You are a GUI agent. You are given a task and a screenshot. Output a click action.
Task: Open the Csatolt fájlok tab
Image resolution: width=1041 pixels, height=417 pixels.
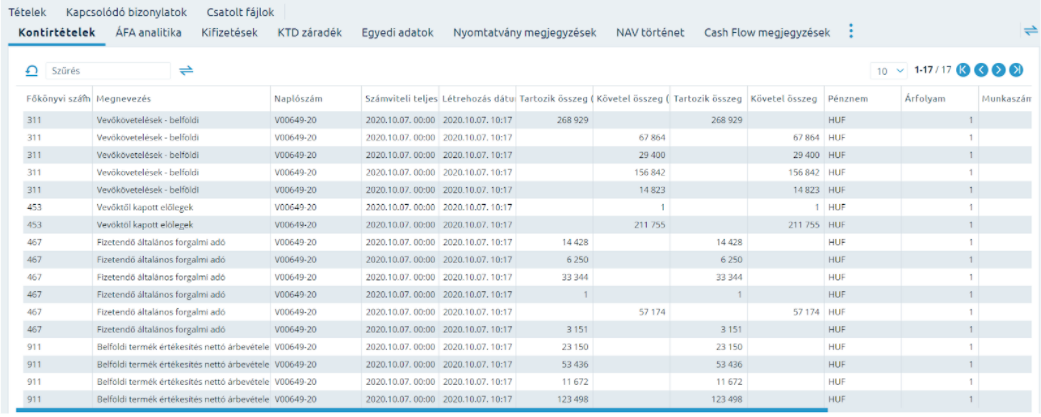tap(240, 13)
